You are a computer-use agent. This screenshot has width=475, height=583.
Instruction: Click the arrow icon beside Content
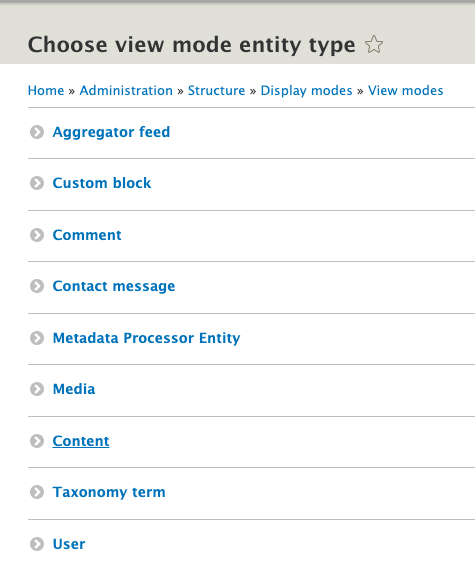(37, 441)
